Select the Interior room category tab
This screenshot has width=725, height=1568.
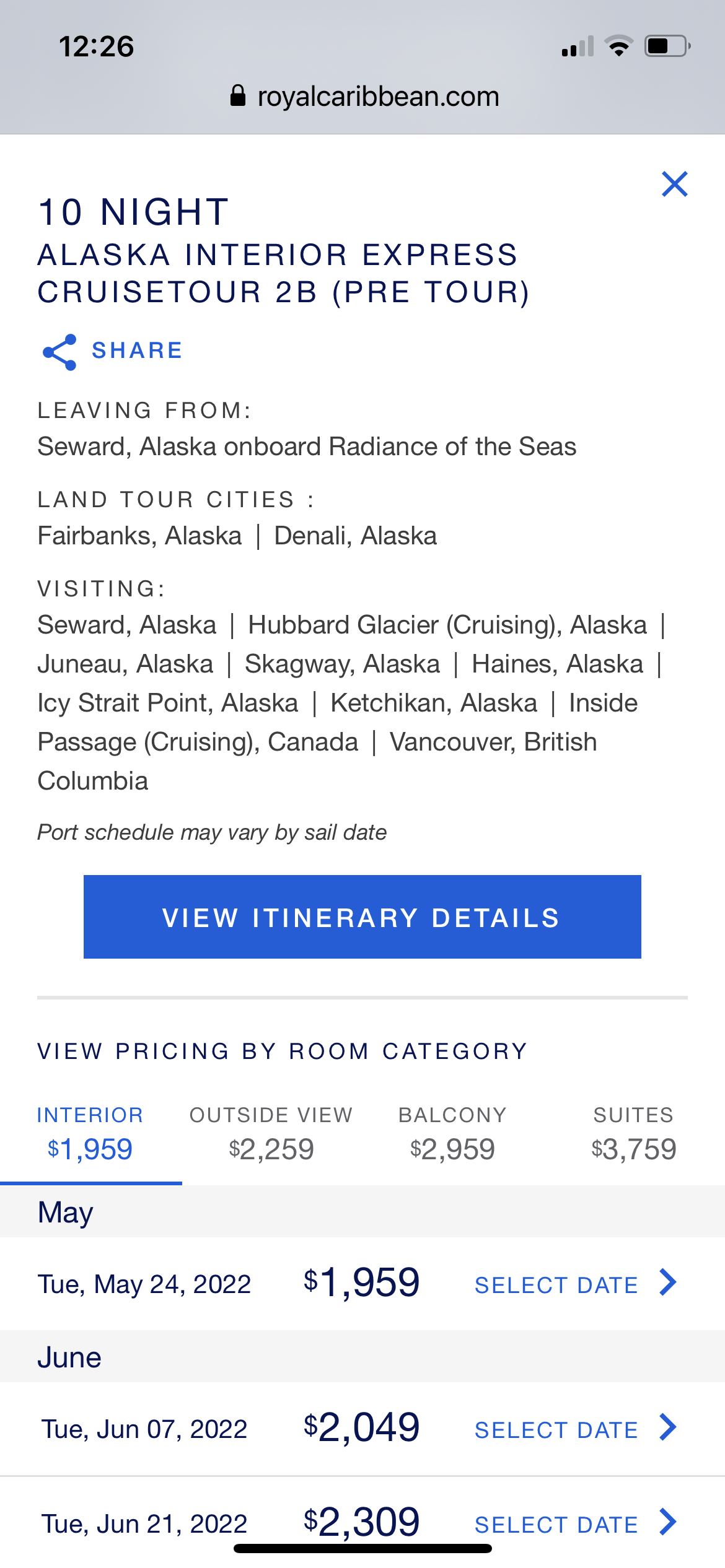tap(90, 1135)
